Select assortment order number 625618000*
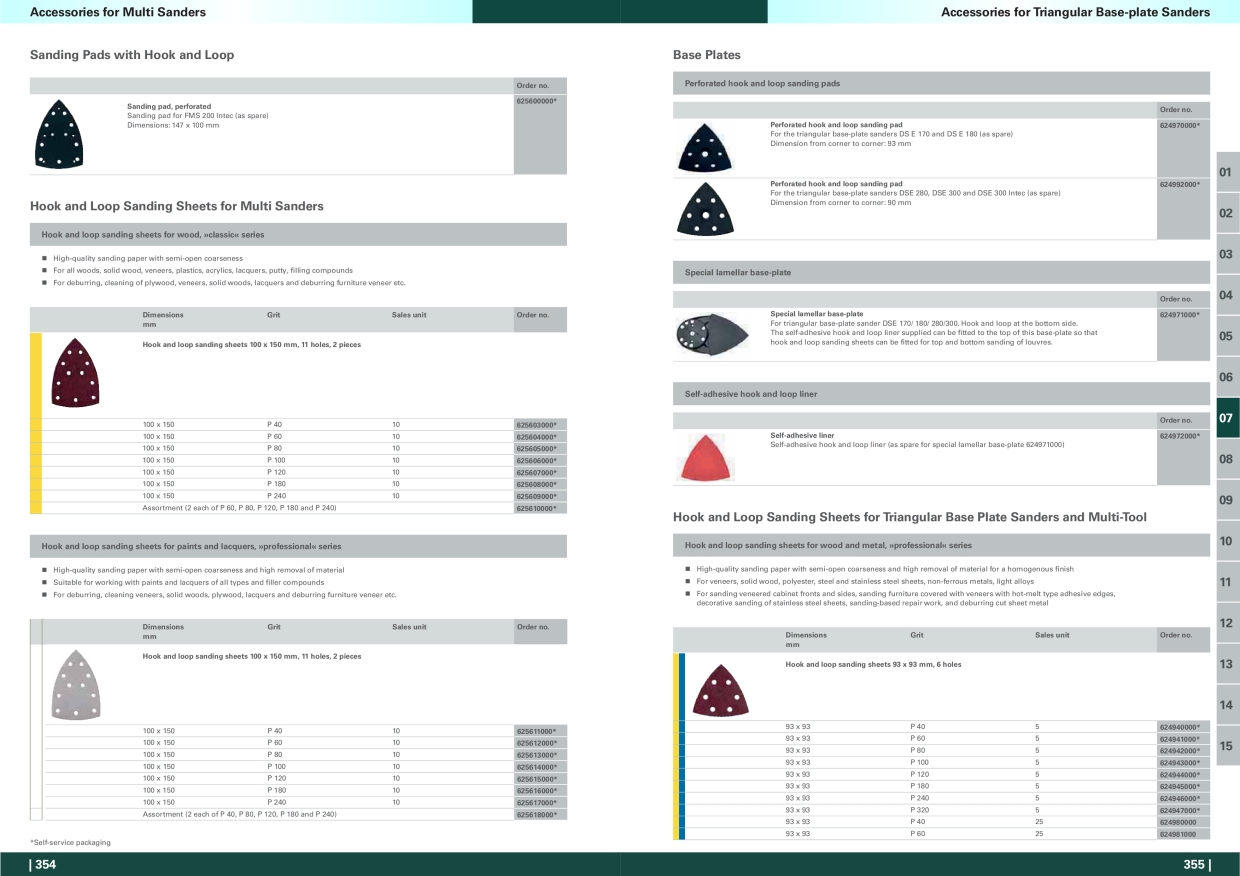Image resolution: width=1240 pixels, height=876 pixels. [x=536, y=815]
